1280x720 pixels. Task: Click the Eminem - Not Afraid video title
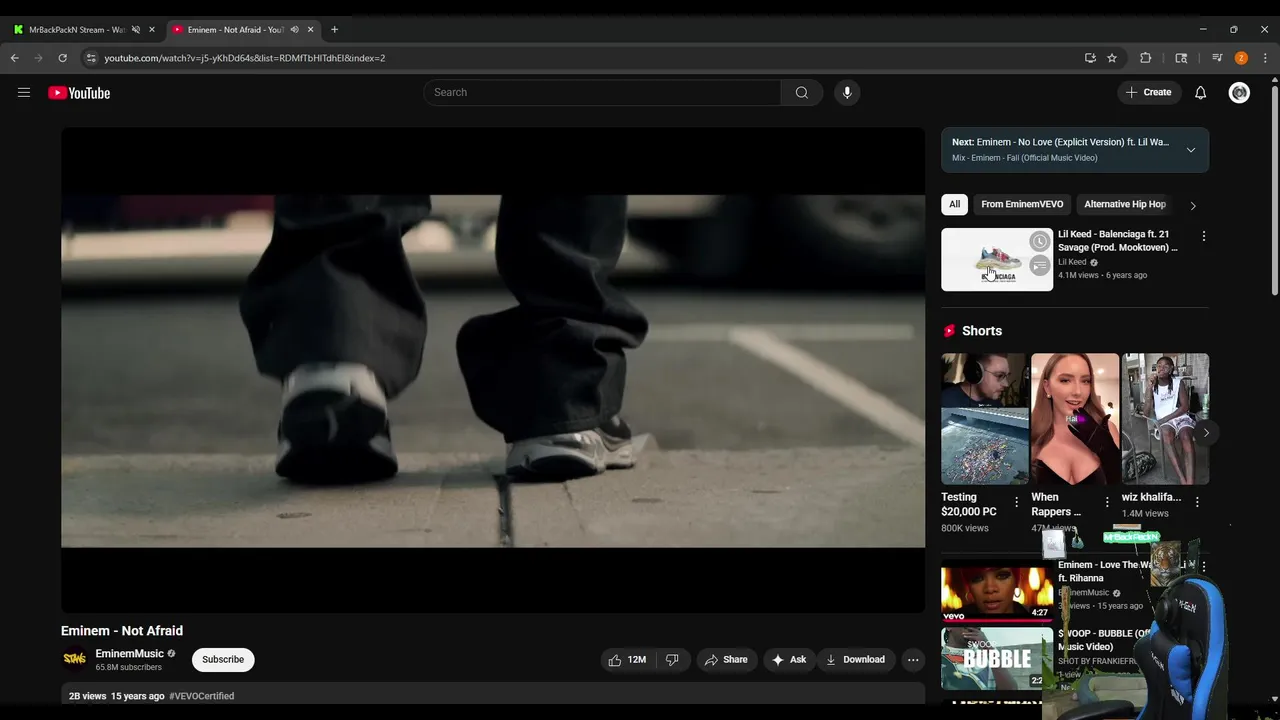point(122,631)
